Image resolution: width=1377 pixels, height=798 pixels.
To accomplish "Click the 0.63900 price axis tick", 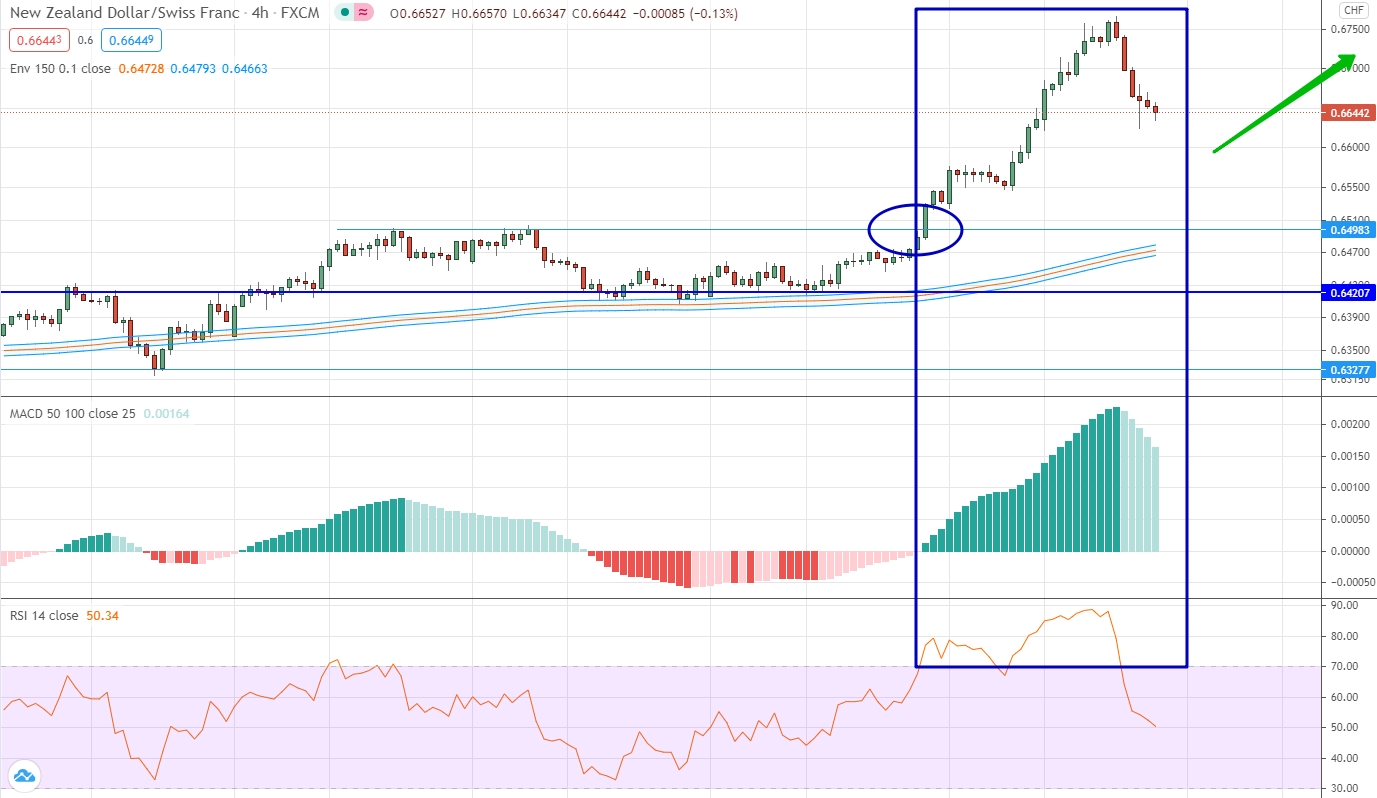I will [1350, 317].
